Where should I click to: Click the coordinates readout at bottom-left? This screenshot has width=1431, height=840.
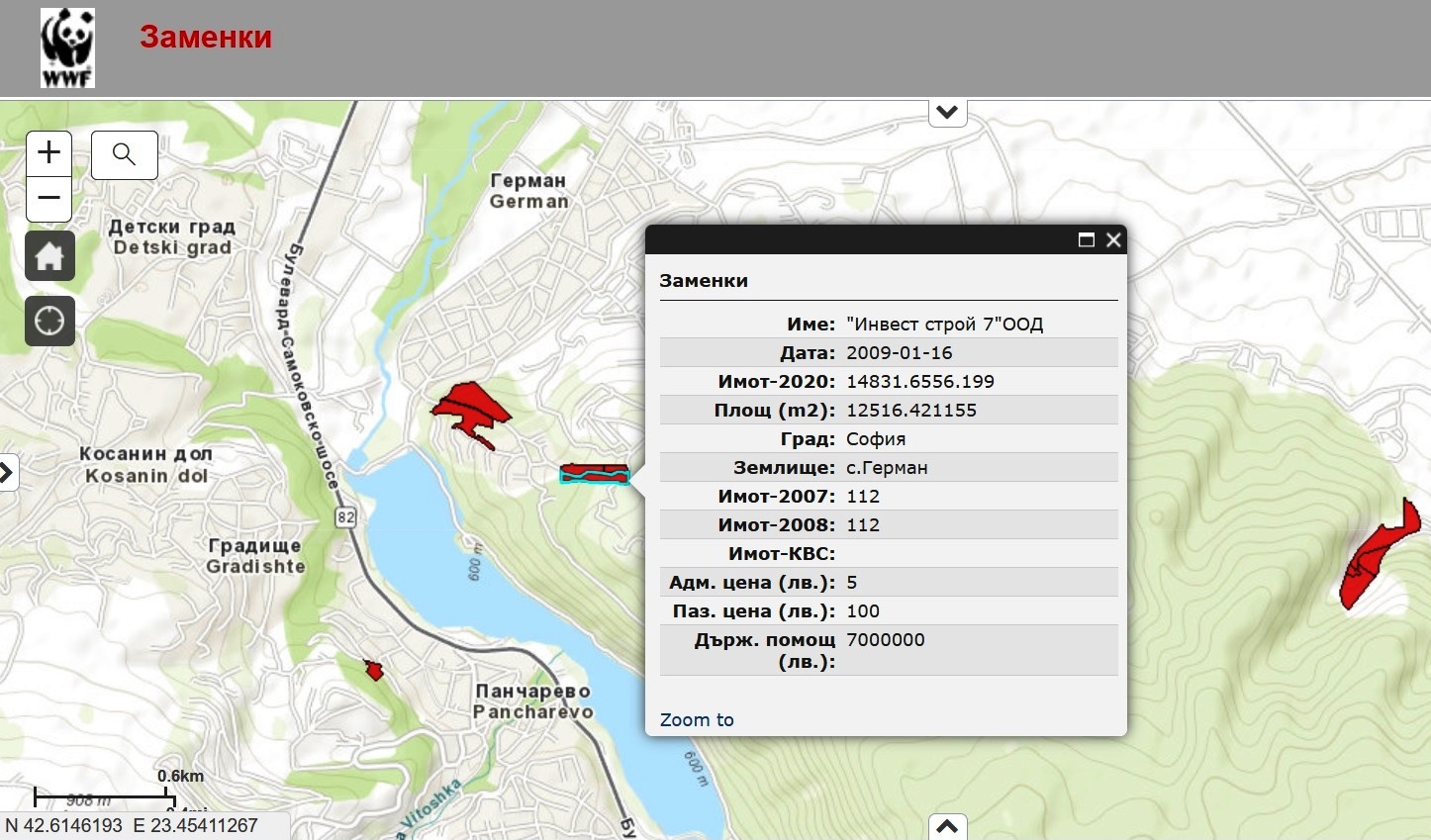pyautogui.click(x=133, y=825)
